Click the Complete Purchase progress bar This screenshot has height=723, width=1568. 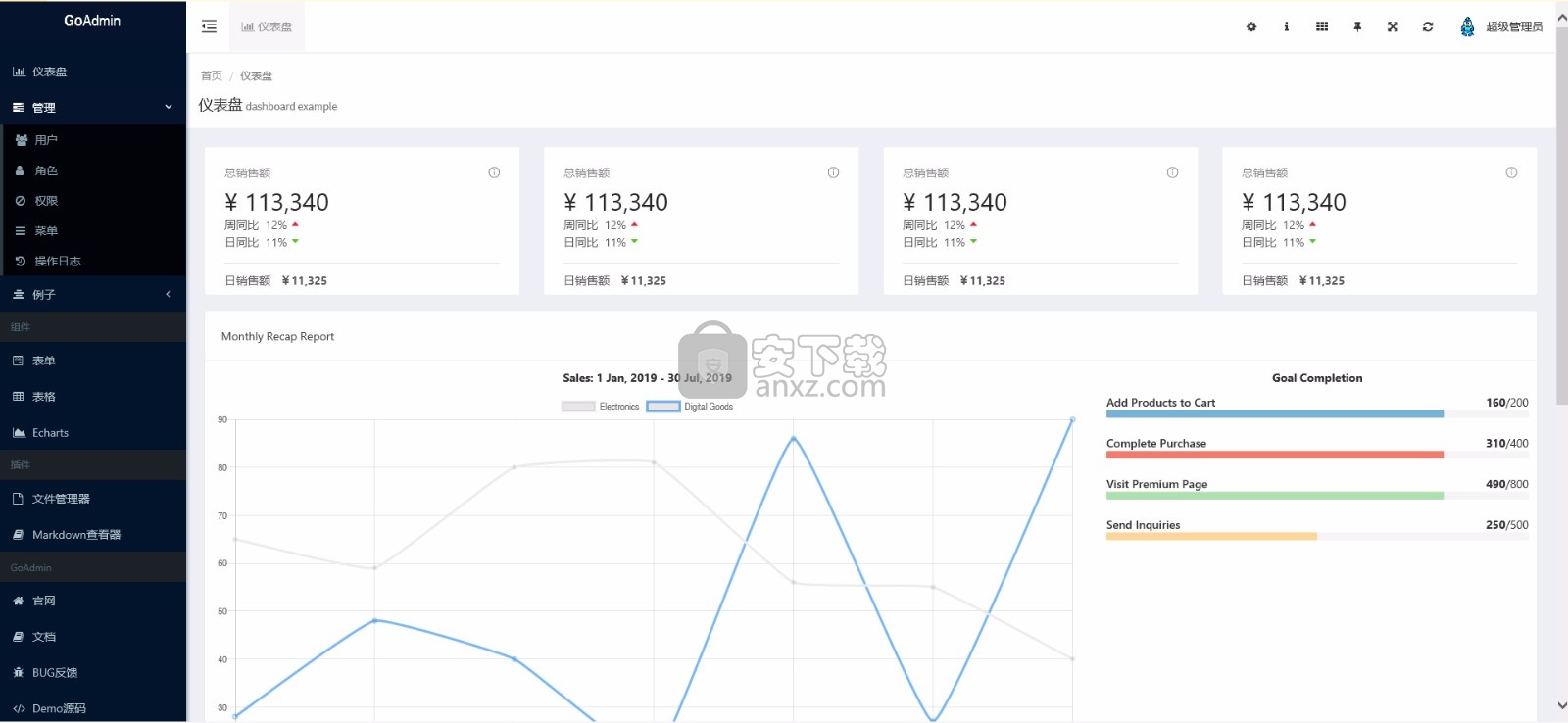coord(1317,455)
